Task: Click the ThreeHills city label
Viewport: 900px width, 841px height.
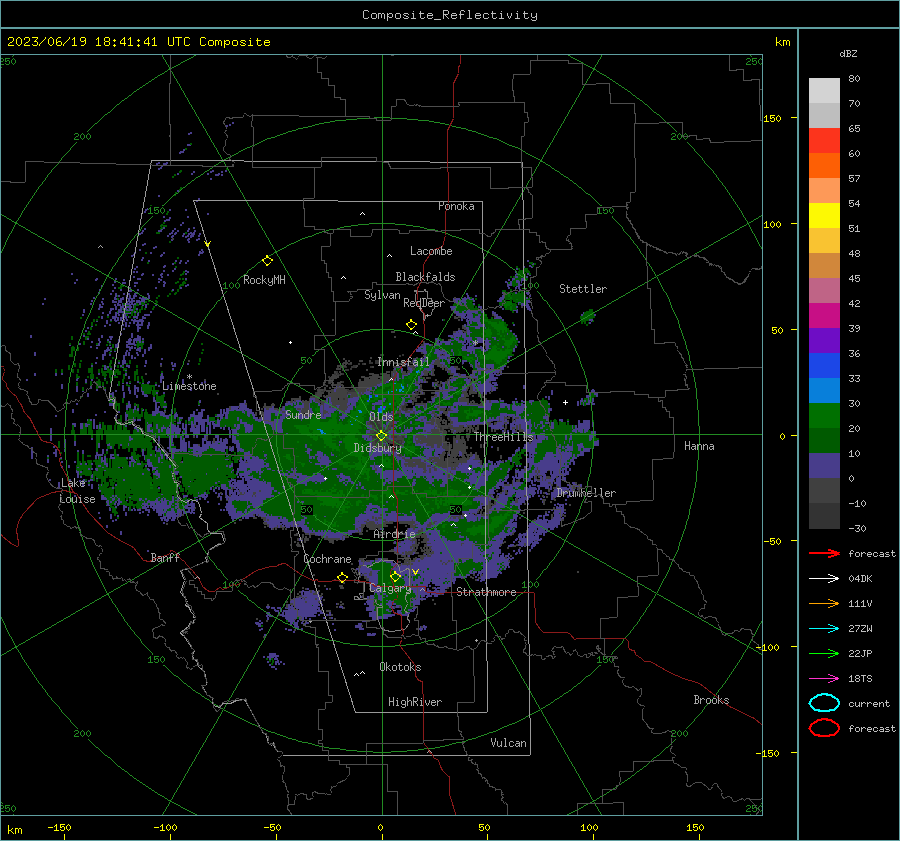Action: pos(503,437)
